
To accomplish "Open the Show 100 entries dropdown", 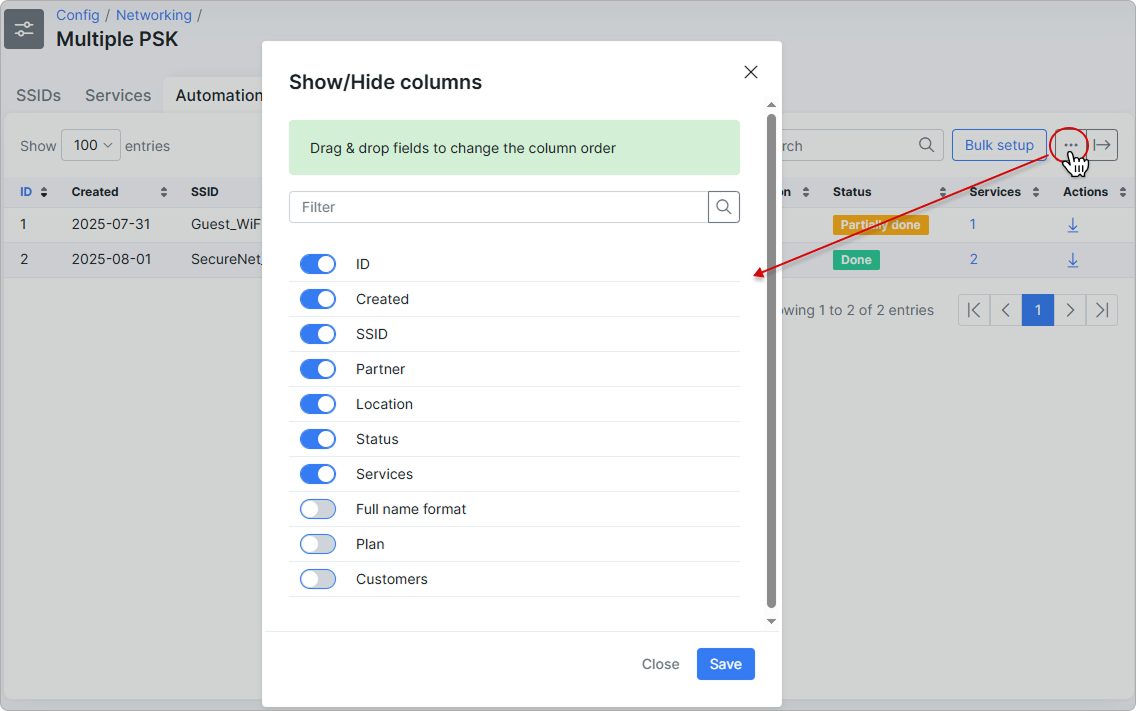I will click(x=91, y=146).
